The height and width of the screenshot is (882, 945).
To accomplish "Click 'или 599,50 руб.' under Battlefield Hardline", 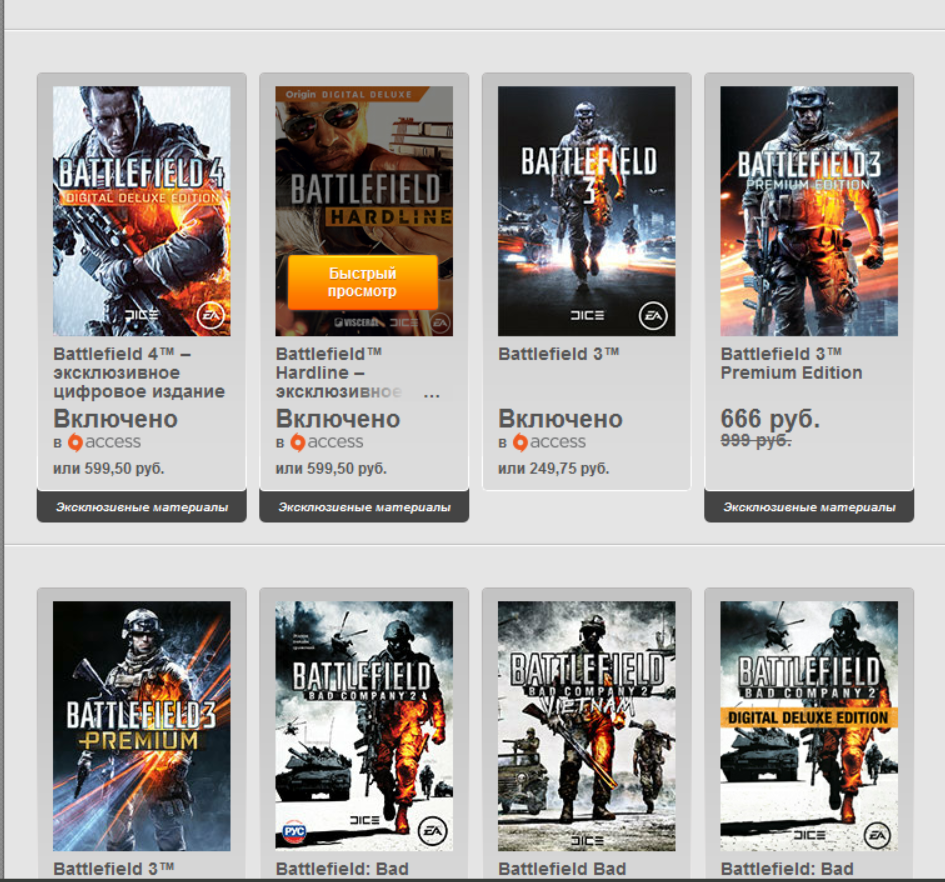I will tap(331, 468).
